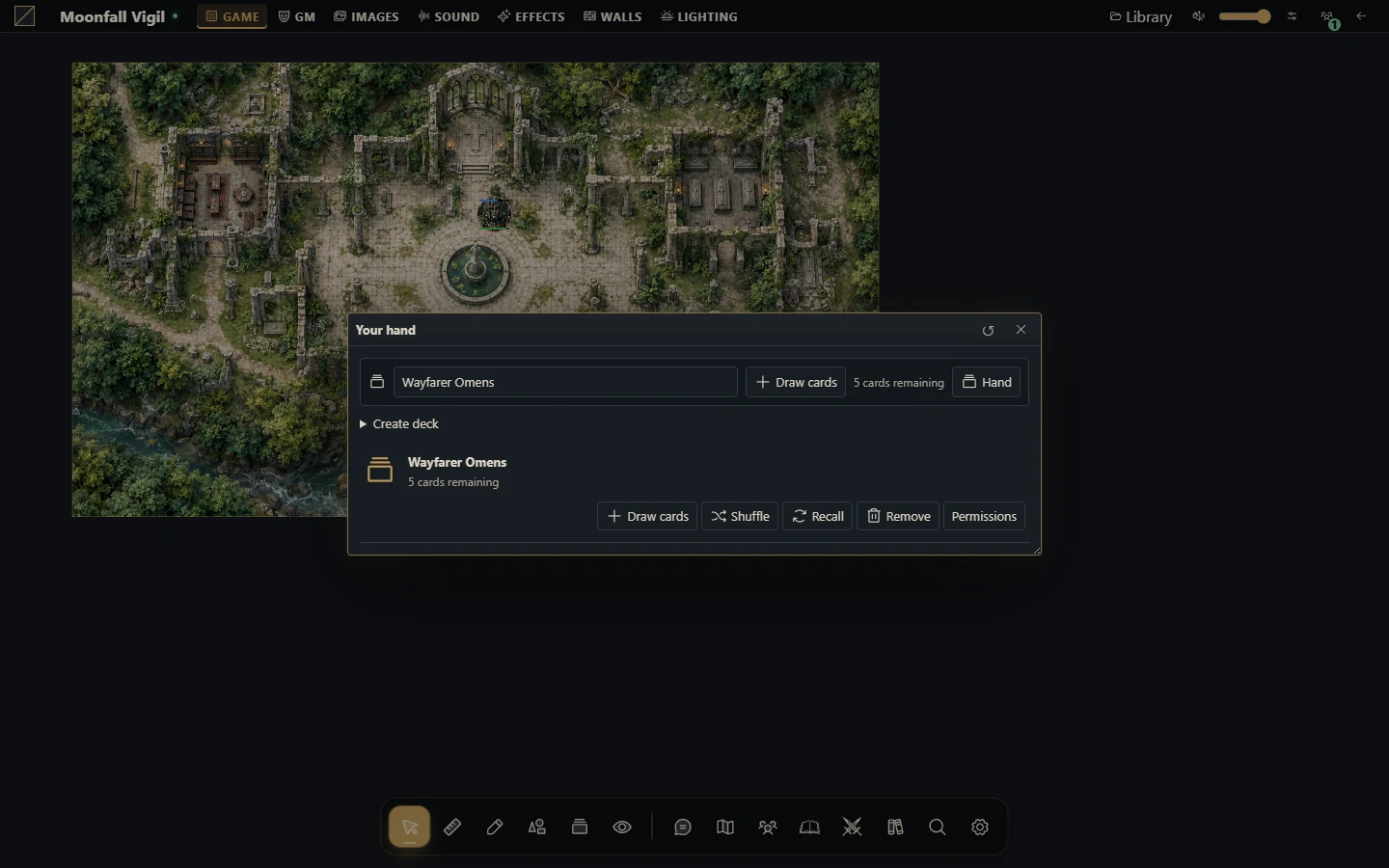Open the chat bubble panel

point(683,827)
